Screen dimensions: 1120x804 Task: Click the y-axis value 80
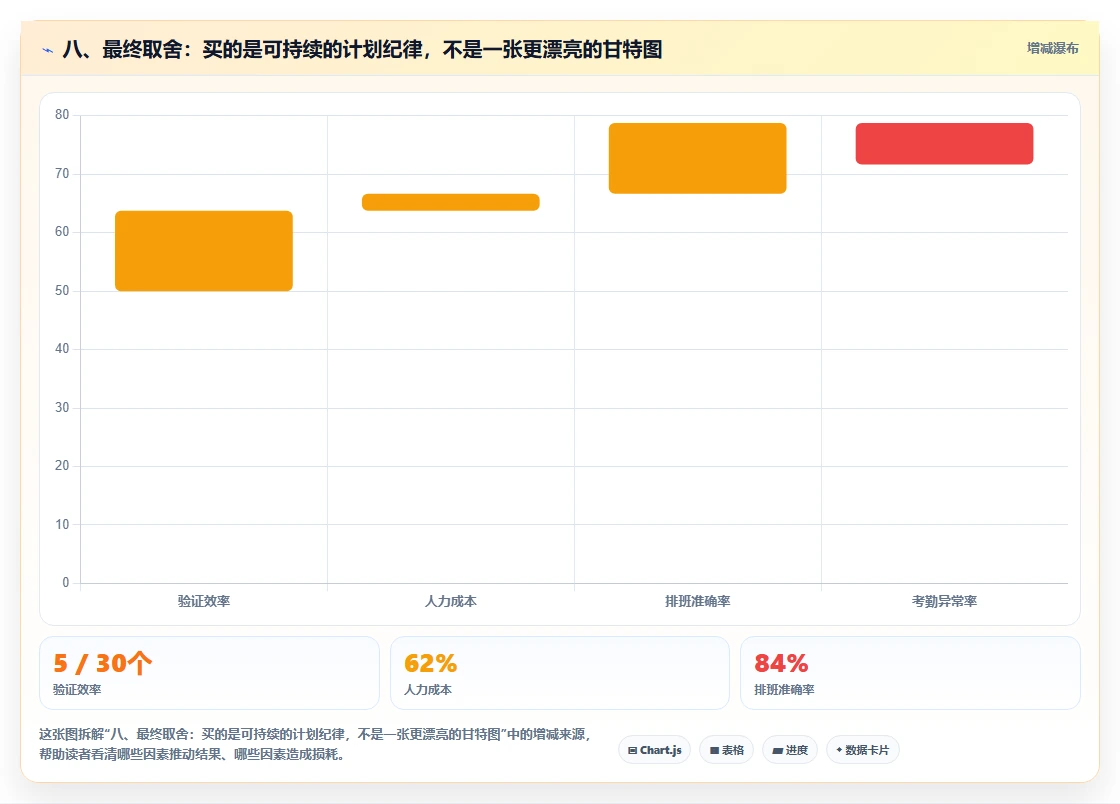point(62,115)
